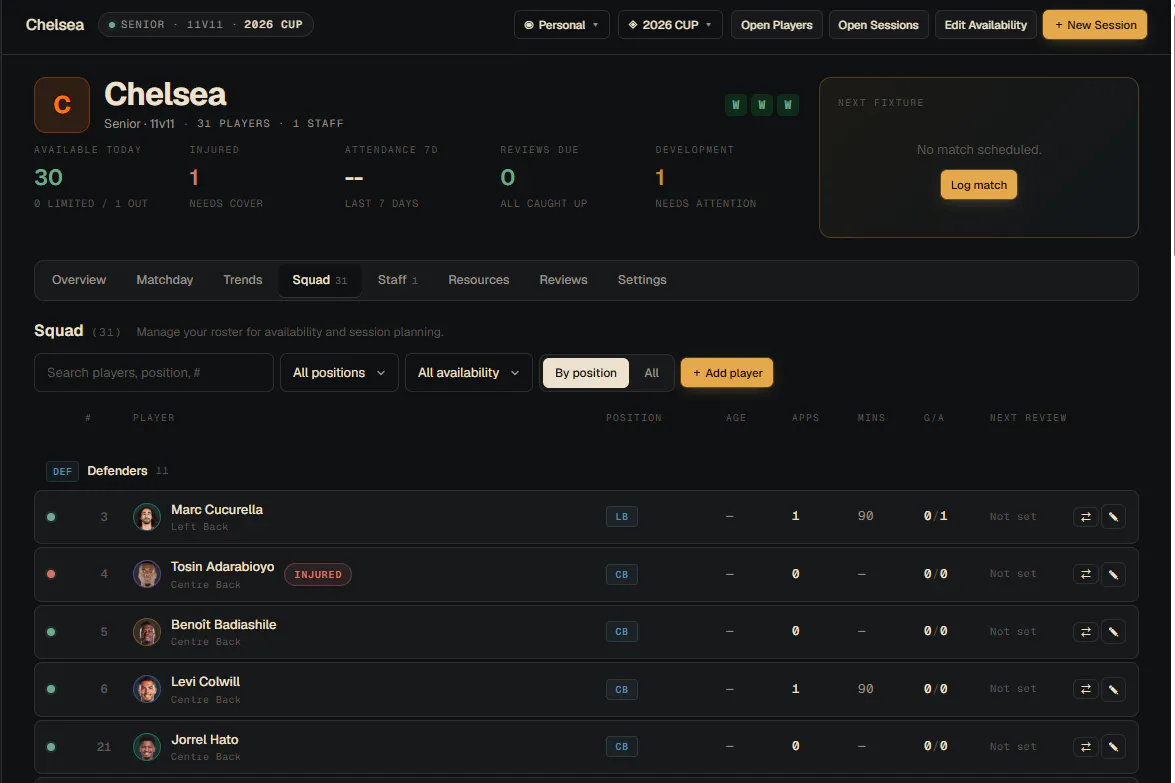This screenshot has height=783, width=1175.
Task: Click the CB position badge for Levi Colwill
Action: click(x=621, y=689)
